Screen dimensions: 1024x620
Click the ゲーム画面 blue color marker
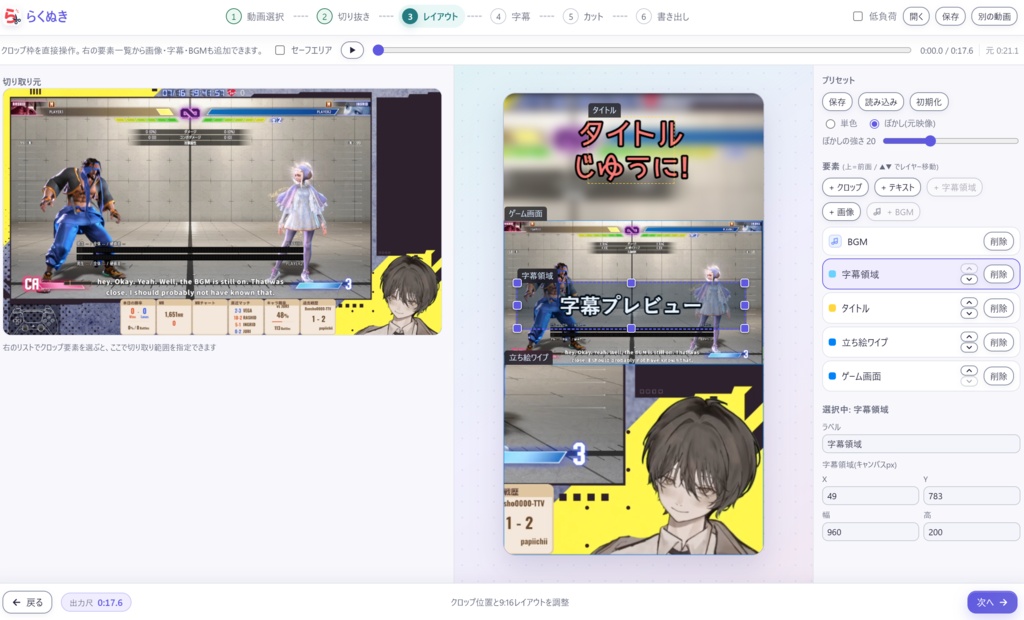pos(832,376)
